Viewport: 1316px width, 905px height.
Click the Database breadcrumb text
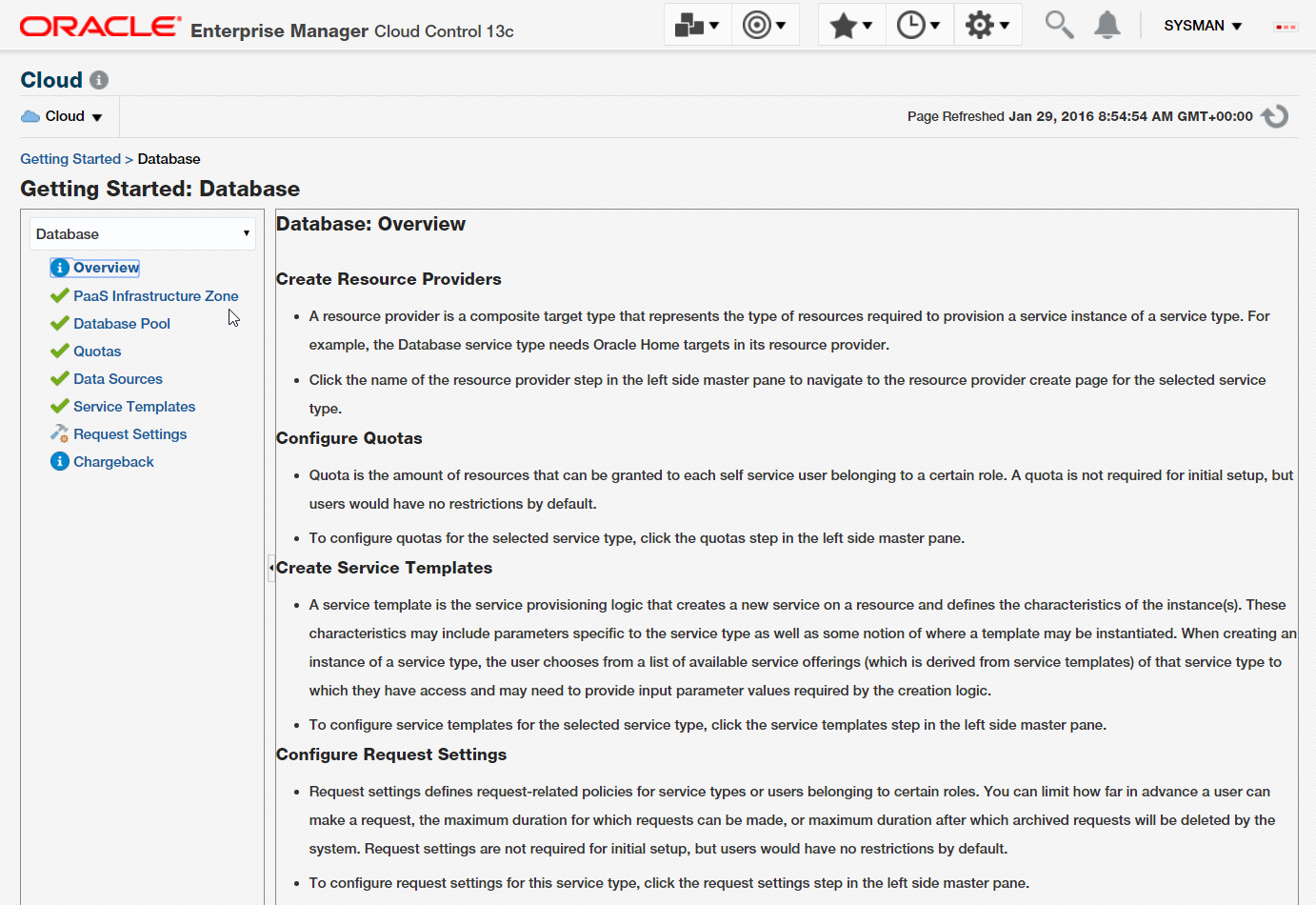pyautogui.click(x=169, y=159)
